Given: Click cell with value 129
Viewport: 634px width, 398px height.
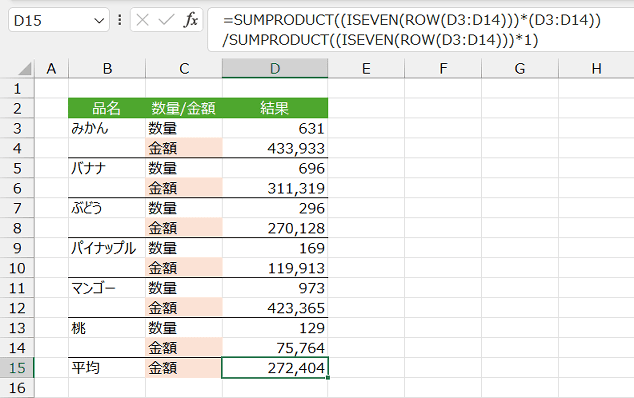Looking at the screenshot, I should pos(275,328).
